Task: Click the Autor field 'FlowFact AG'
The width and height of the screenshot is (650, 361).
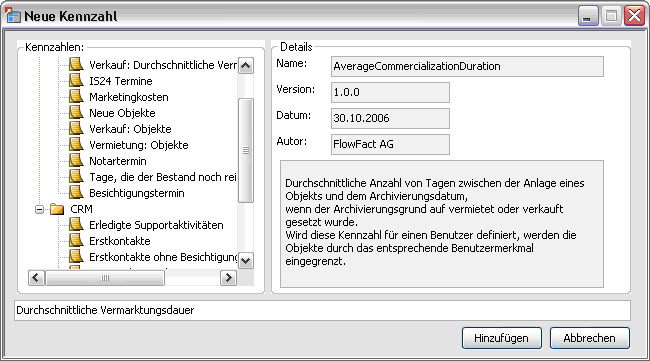Action: [390, 144]
